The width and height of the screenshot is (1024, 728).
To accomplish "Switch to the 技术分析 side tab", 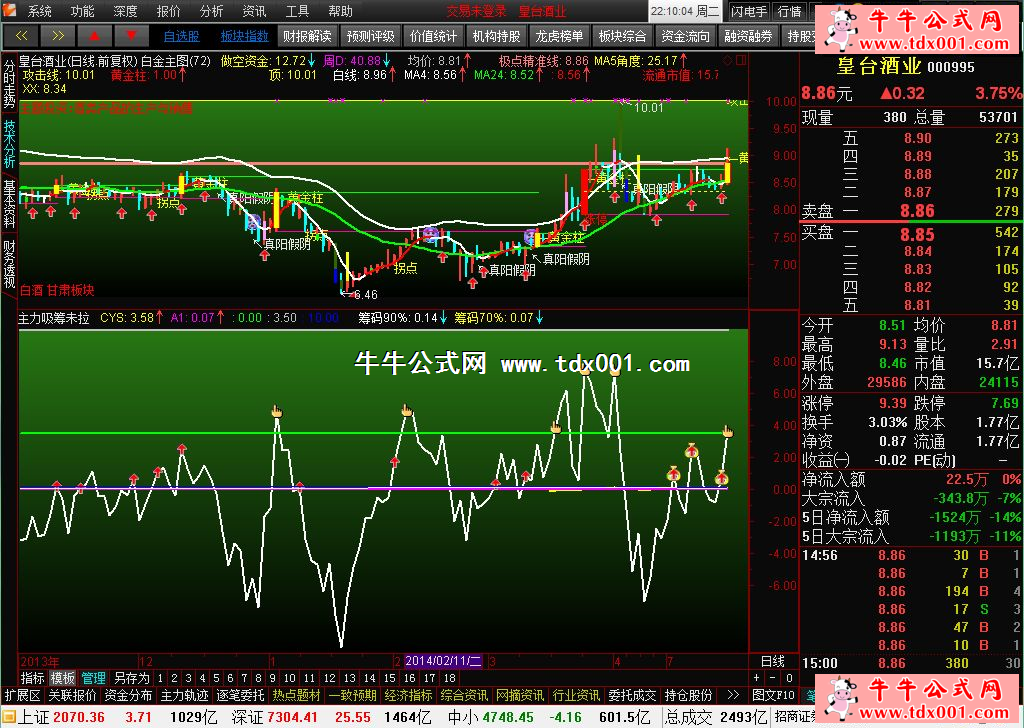I will pyautogui.click(x=9, y=144).
